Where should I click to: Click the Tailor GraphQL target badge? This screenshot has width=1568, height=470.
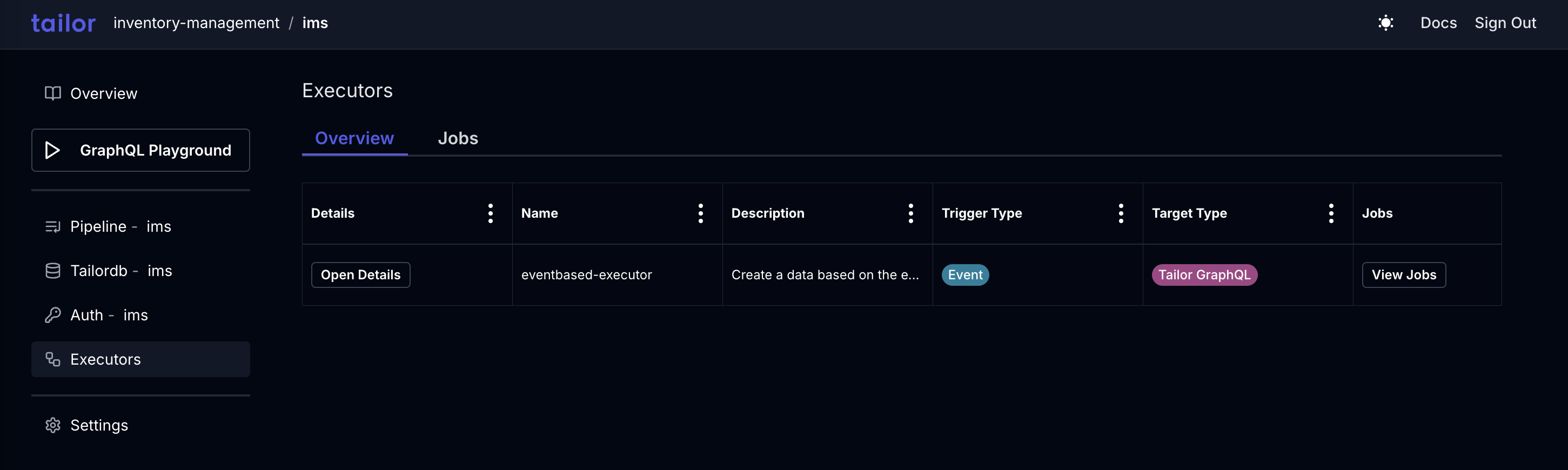click(1204, 275)
